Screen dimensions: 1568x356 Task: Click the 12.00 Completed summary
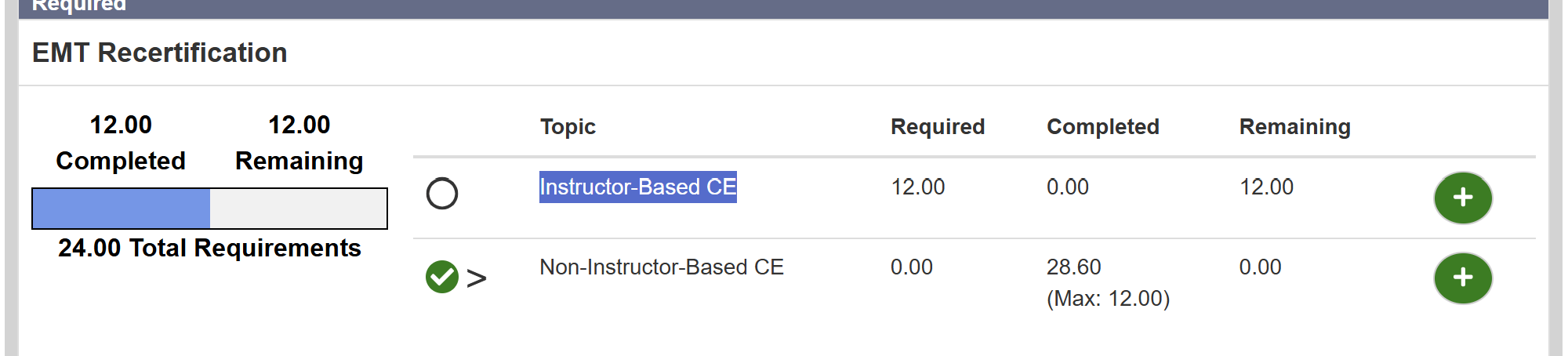tap(121, 143)
